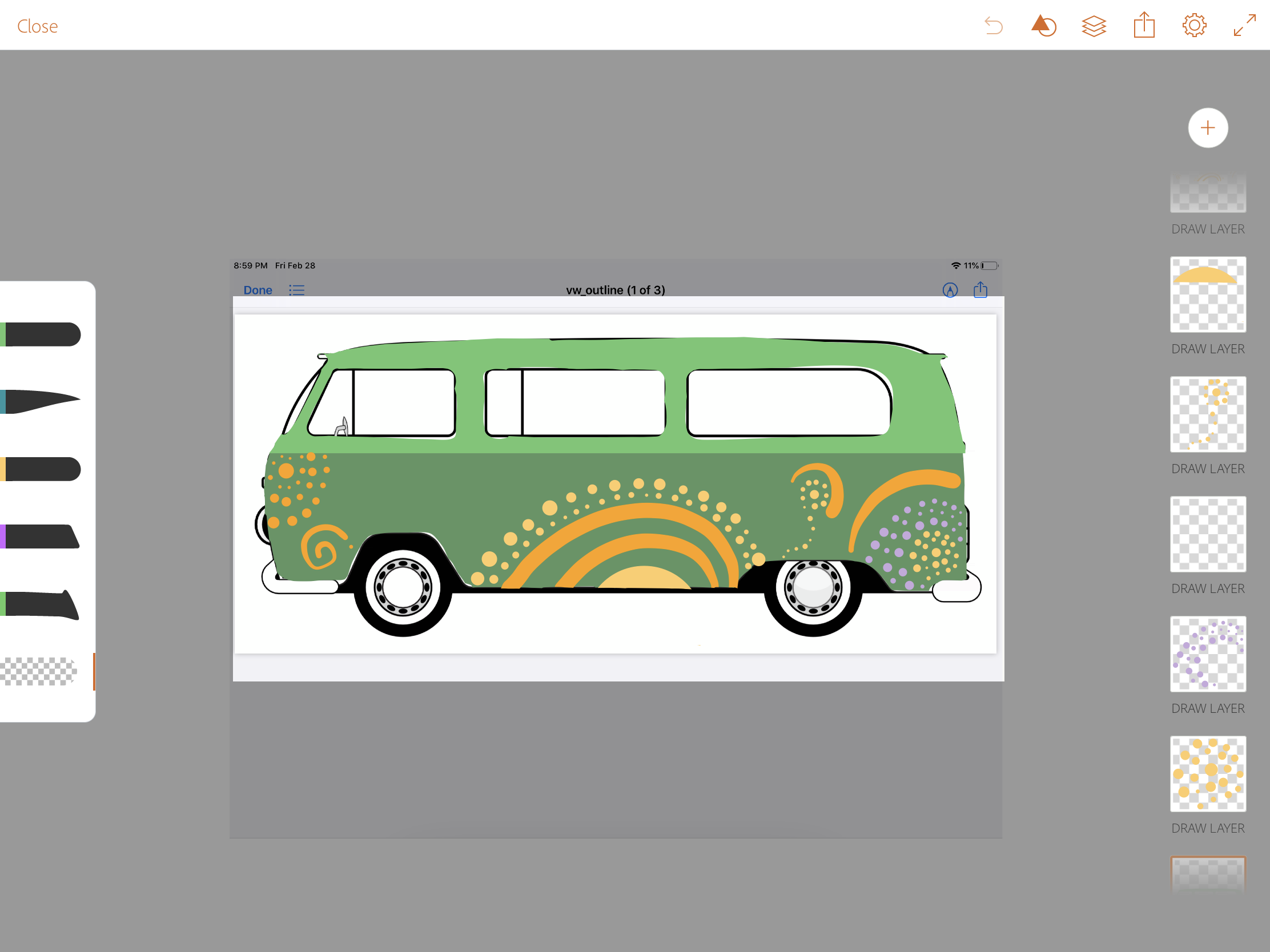Select the orange dots trail draw layer
Image resolution: width=1270 pixels, height=952 pixels.
point(1208,414)
